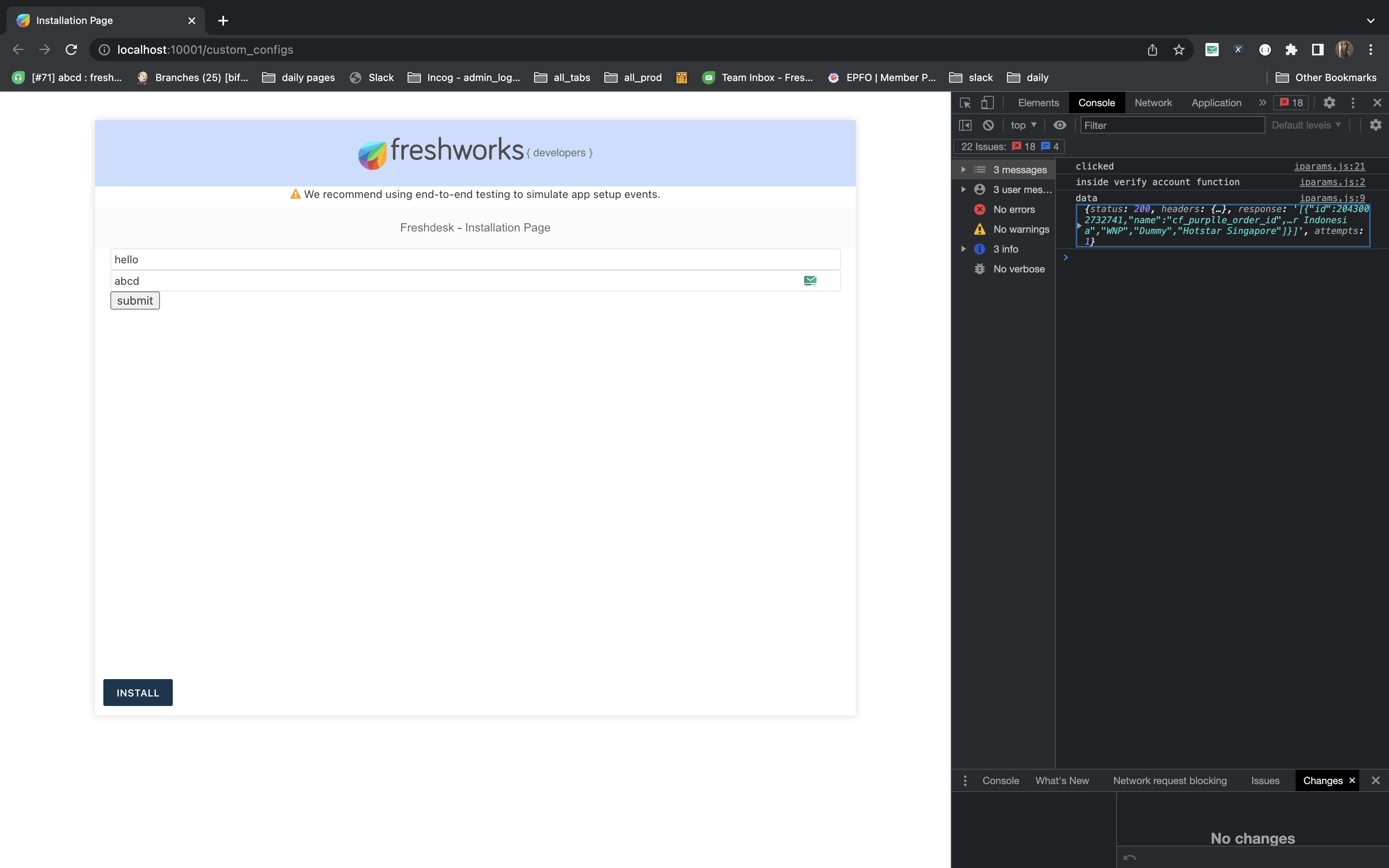Image resolution: width=1389 pixels, height=868 pixels.
Task: Open Team Inbox bookmark
Action: (x=757, y=78)
